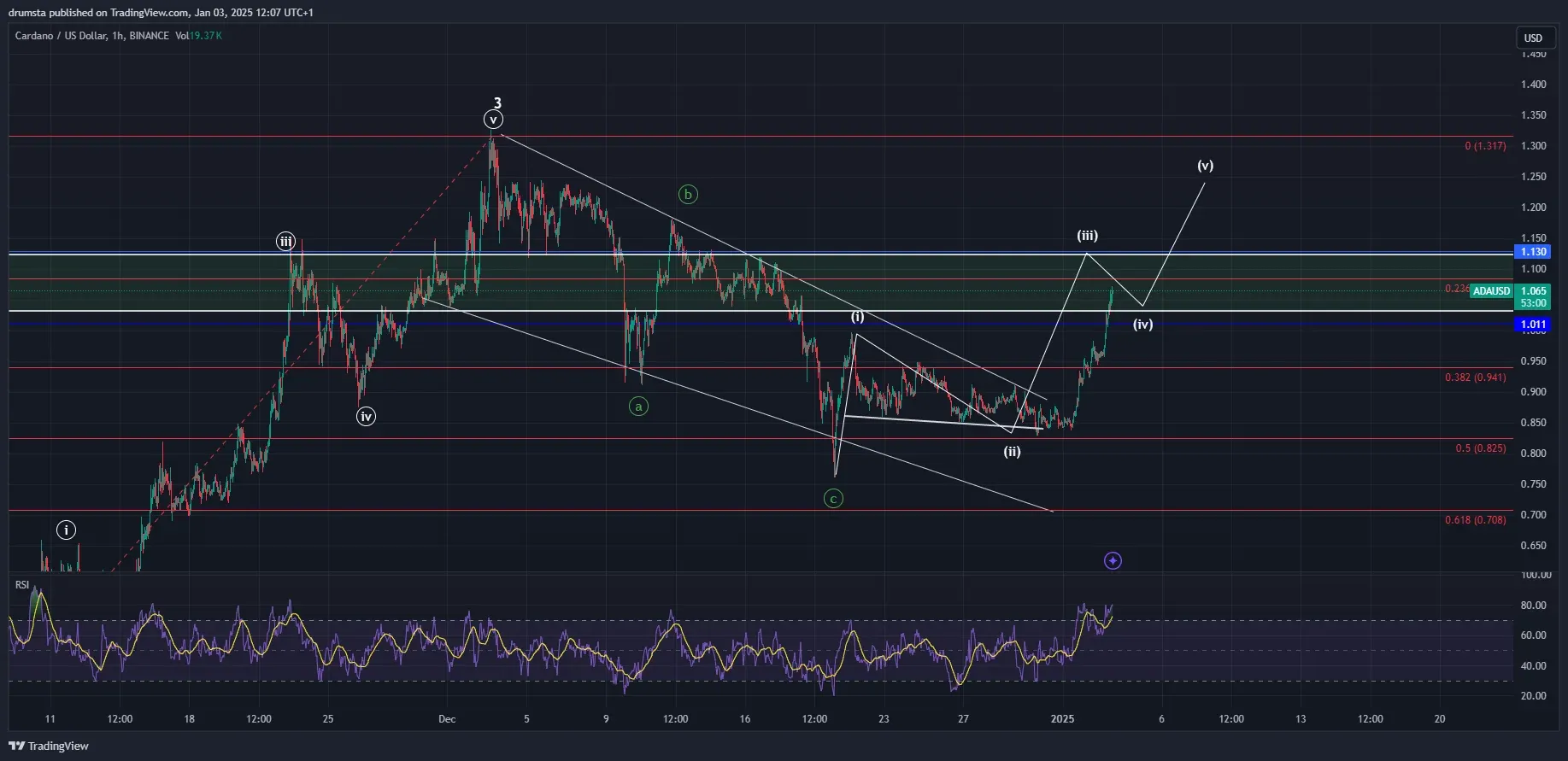Screen dimensions: 1568x761
Task: Select the green circled a label
Action: point(638,407)
